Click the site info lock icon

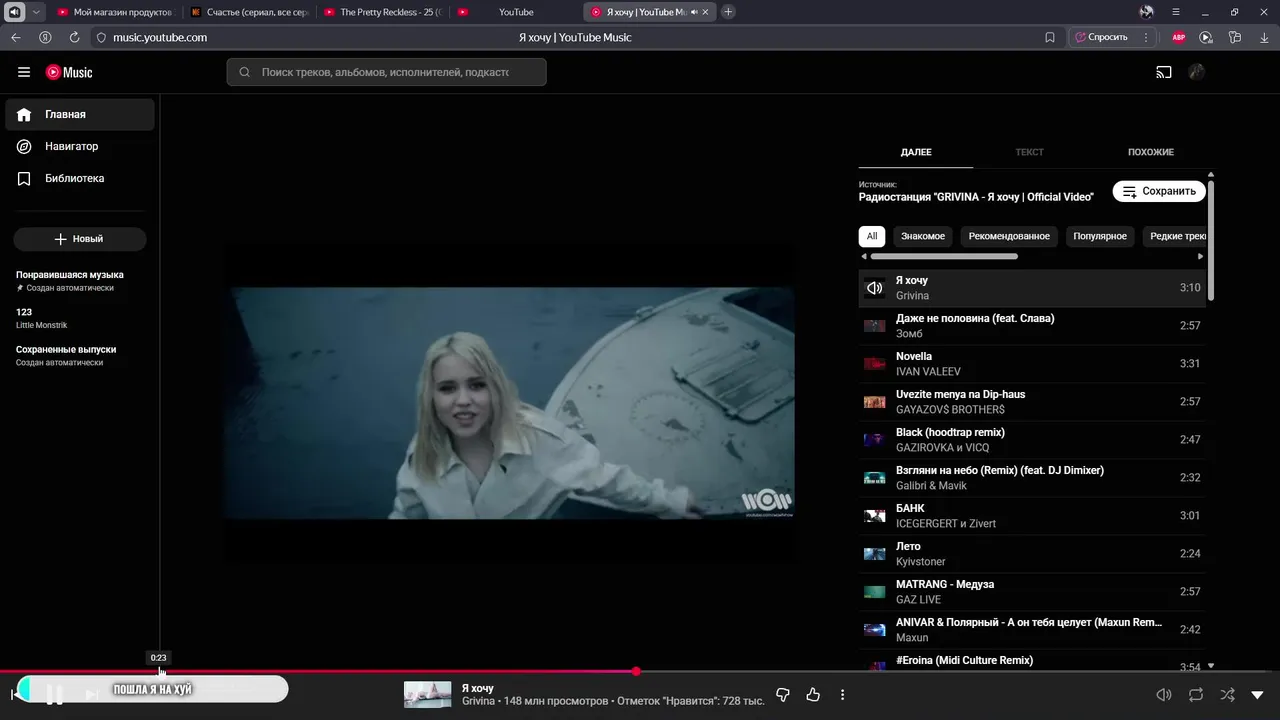pyautogui.click(x=101, y=37)
